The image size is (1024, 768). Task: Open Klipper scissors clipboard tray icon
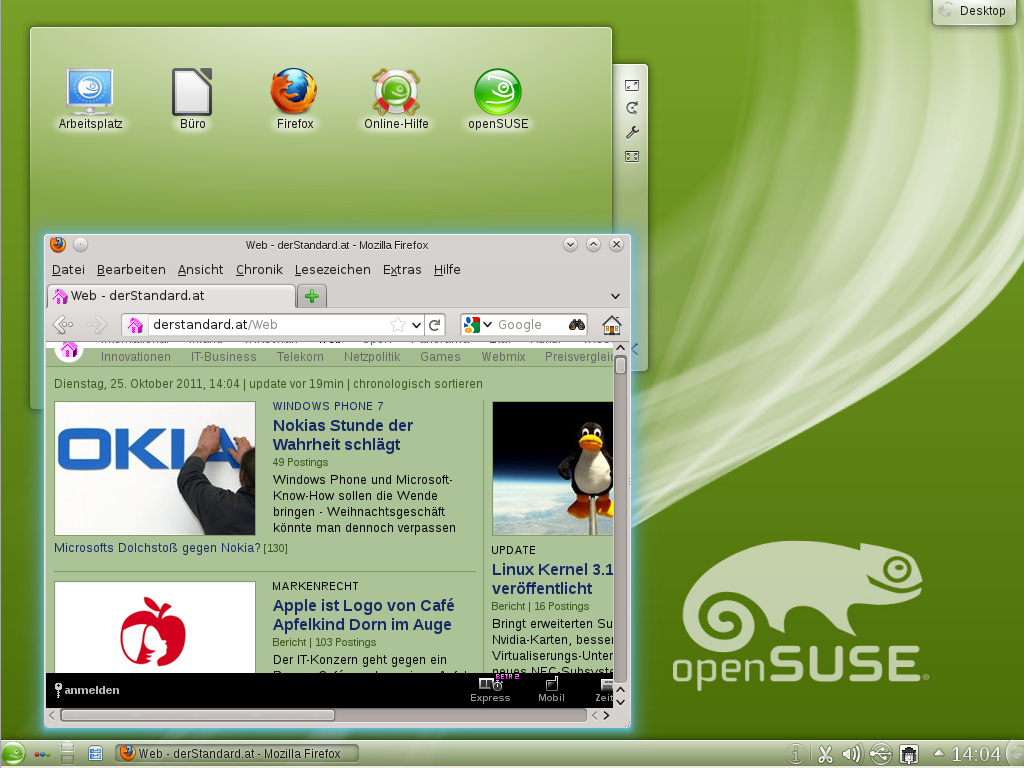point(825,754)
